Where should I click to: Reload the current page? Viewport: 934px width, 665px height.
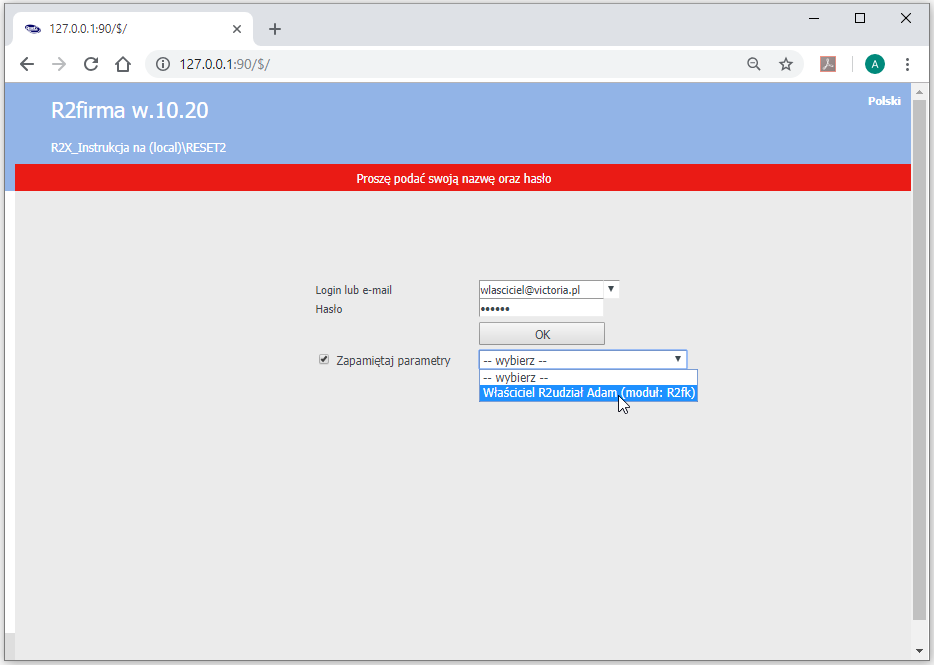91,64
